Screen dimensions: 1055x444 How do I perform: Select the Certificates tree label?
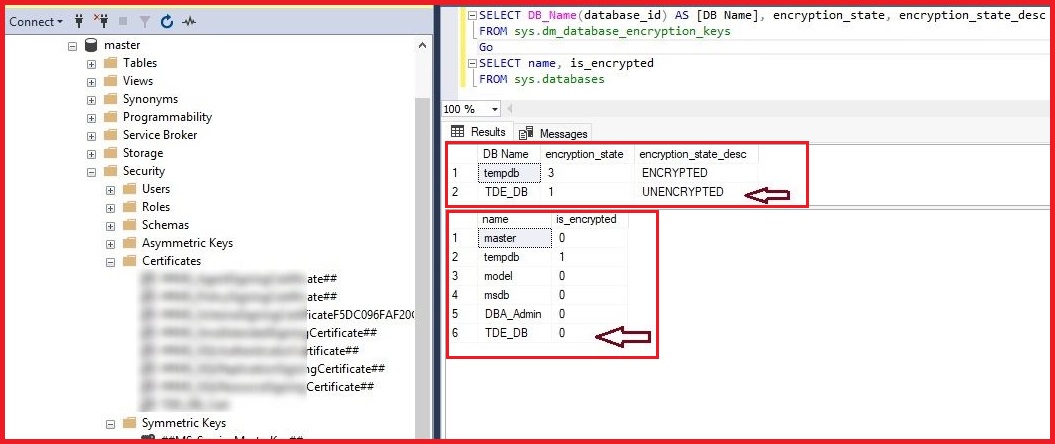(x=172, y=261)
